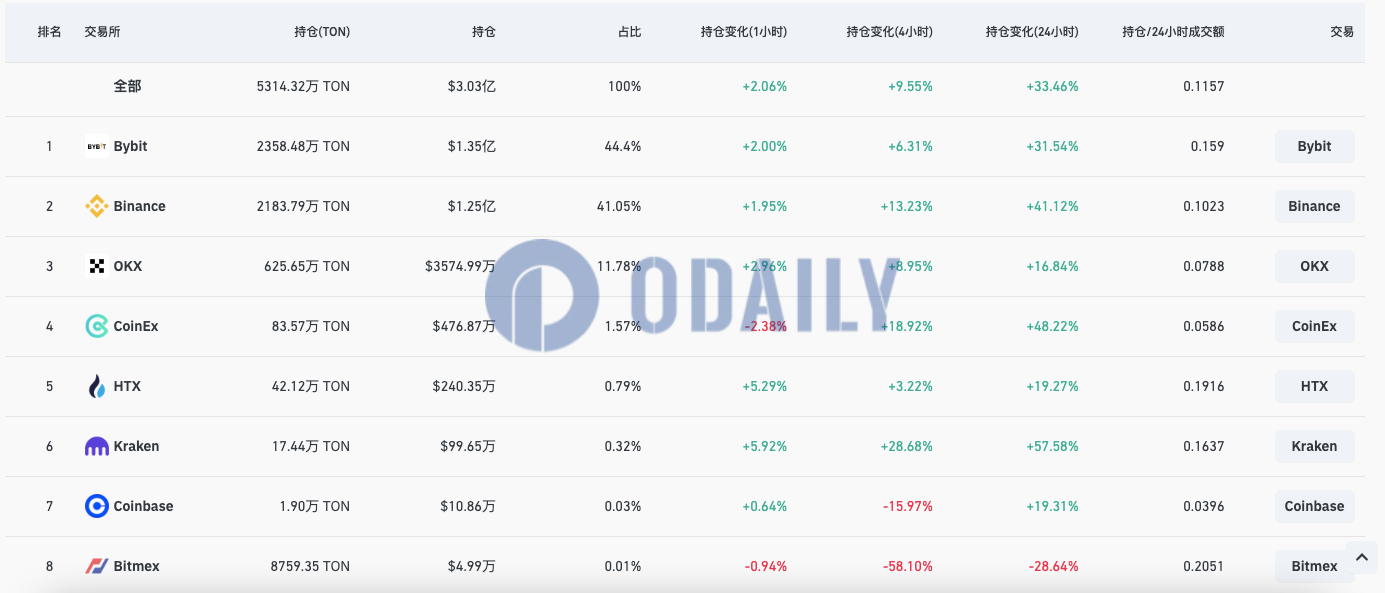Click the 交易 column header
Viewport: 1385px width, 593px height.
[x=1342, y=32]
